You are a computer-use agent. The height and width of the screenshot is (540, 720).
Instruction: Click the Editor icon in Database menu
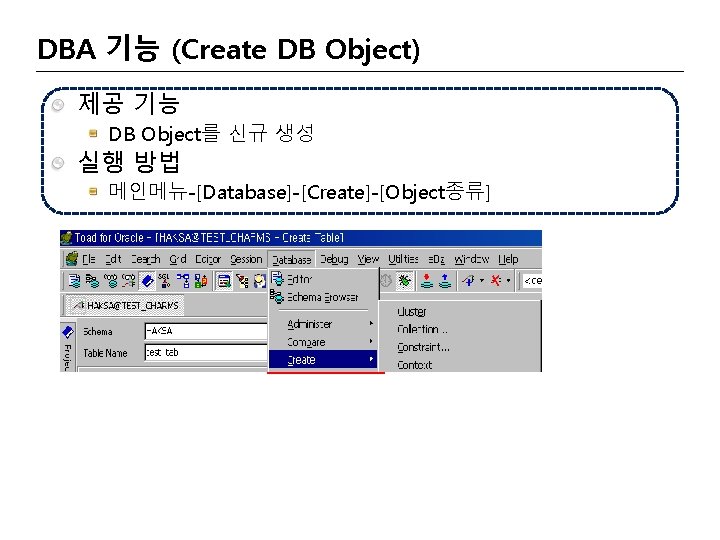[277, 278]
